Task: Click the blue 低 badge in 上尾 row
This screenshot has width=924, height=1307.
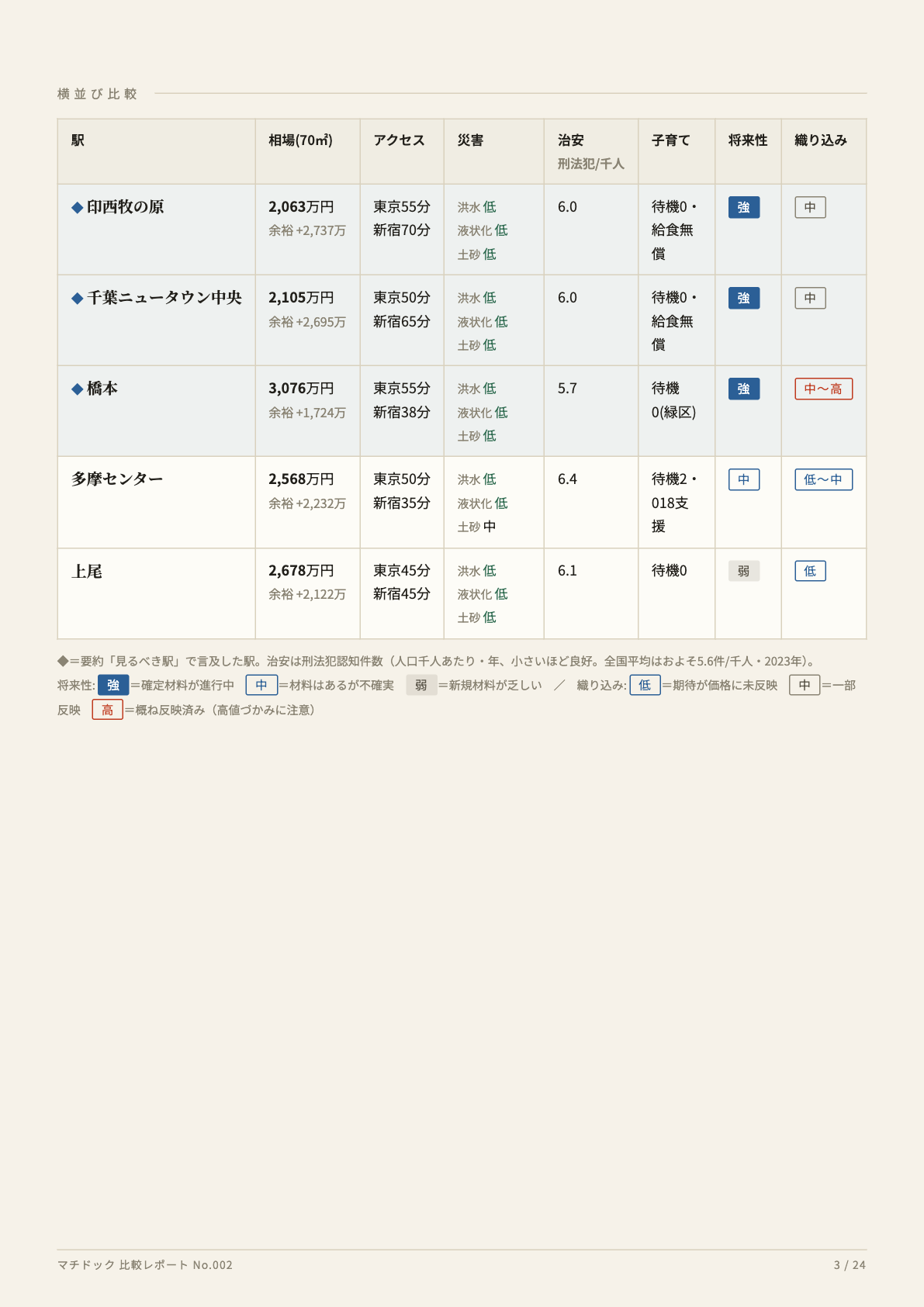Action: click(810, 571)
